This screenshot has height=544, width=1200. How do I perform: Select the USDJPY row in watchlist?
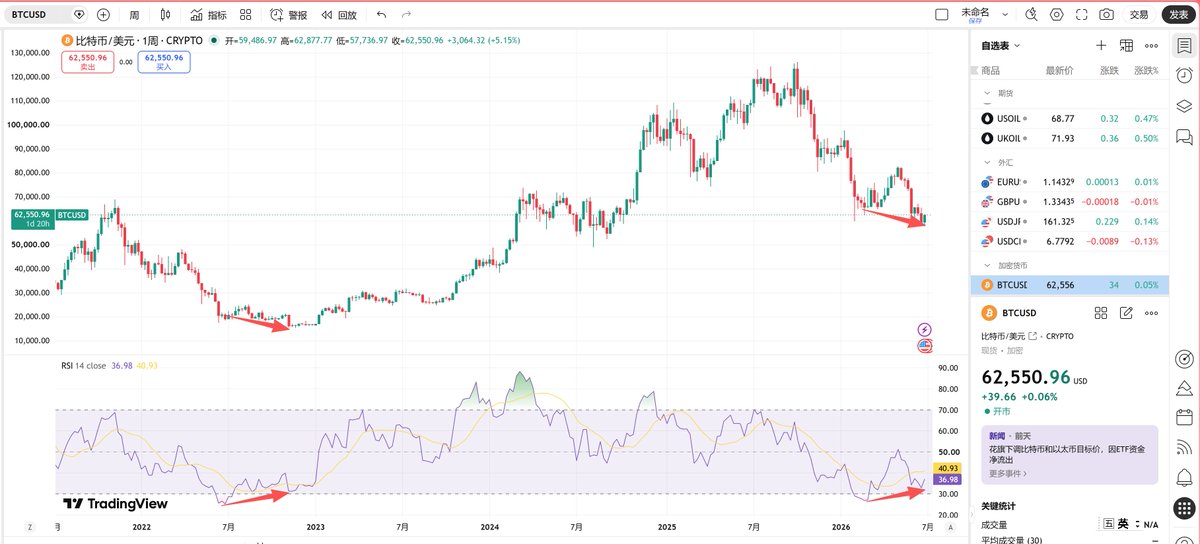click(1070, 222)
